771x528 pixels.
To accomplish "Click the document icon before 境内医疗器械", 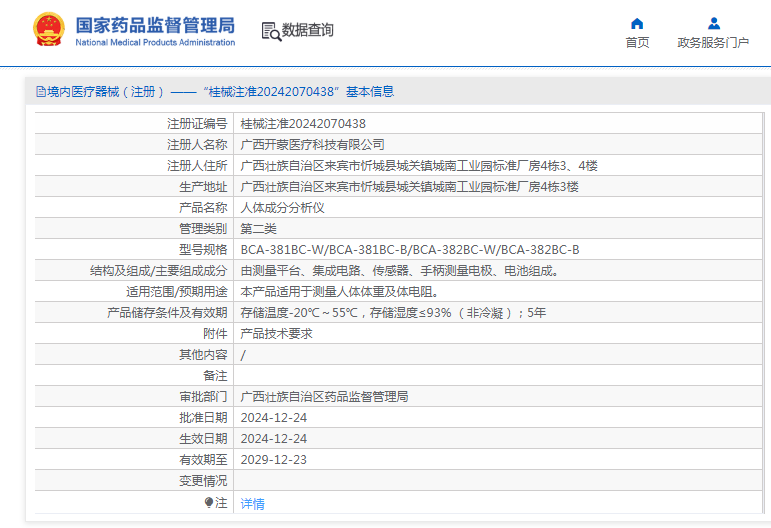I will 41,91.
